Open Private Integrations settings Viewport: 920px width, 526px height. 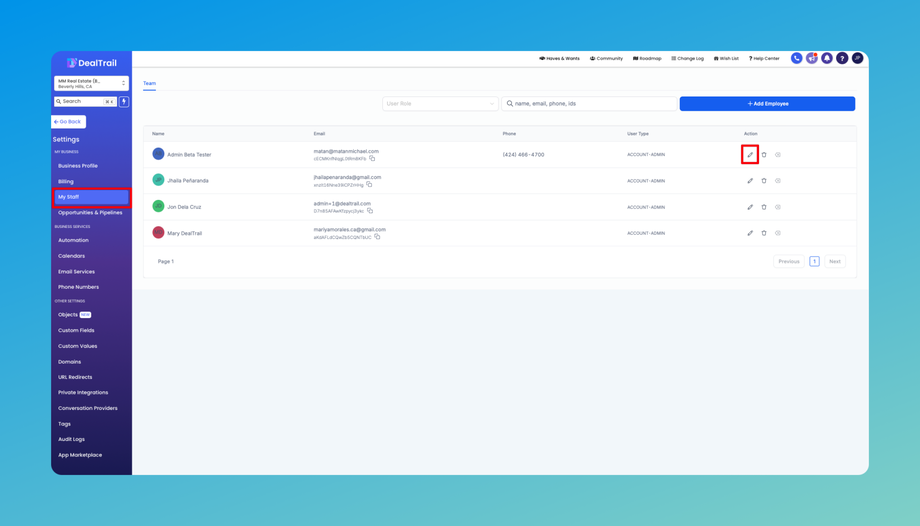tap(83, 393)
